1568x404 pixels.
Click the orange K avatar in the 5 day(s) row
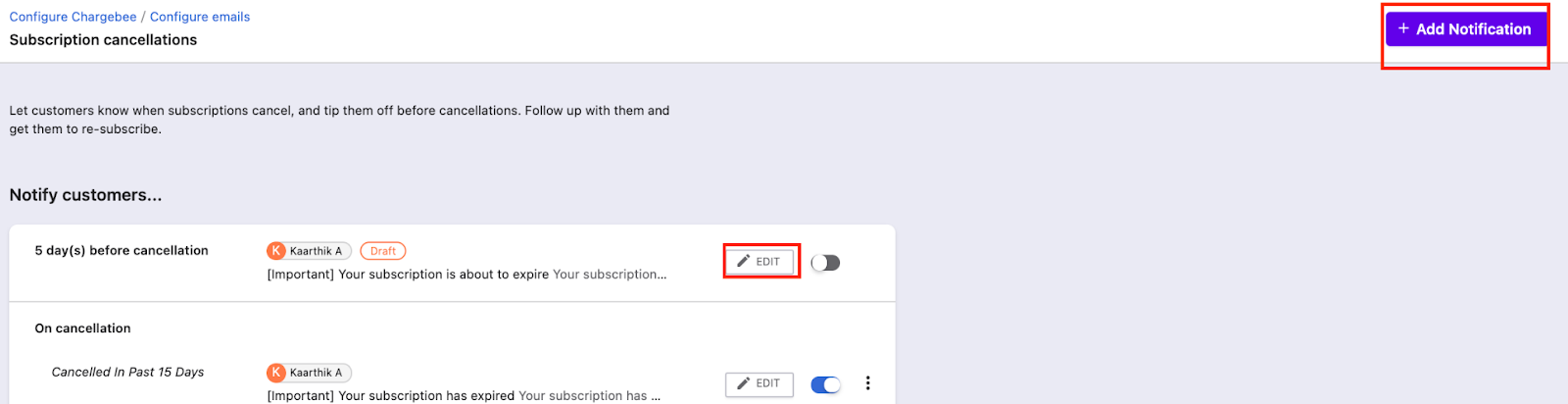point(276,251)
